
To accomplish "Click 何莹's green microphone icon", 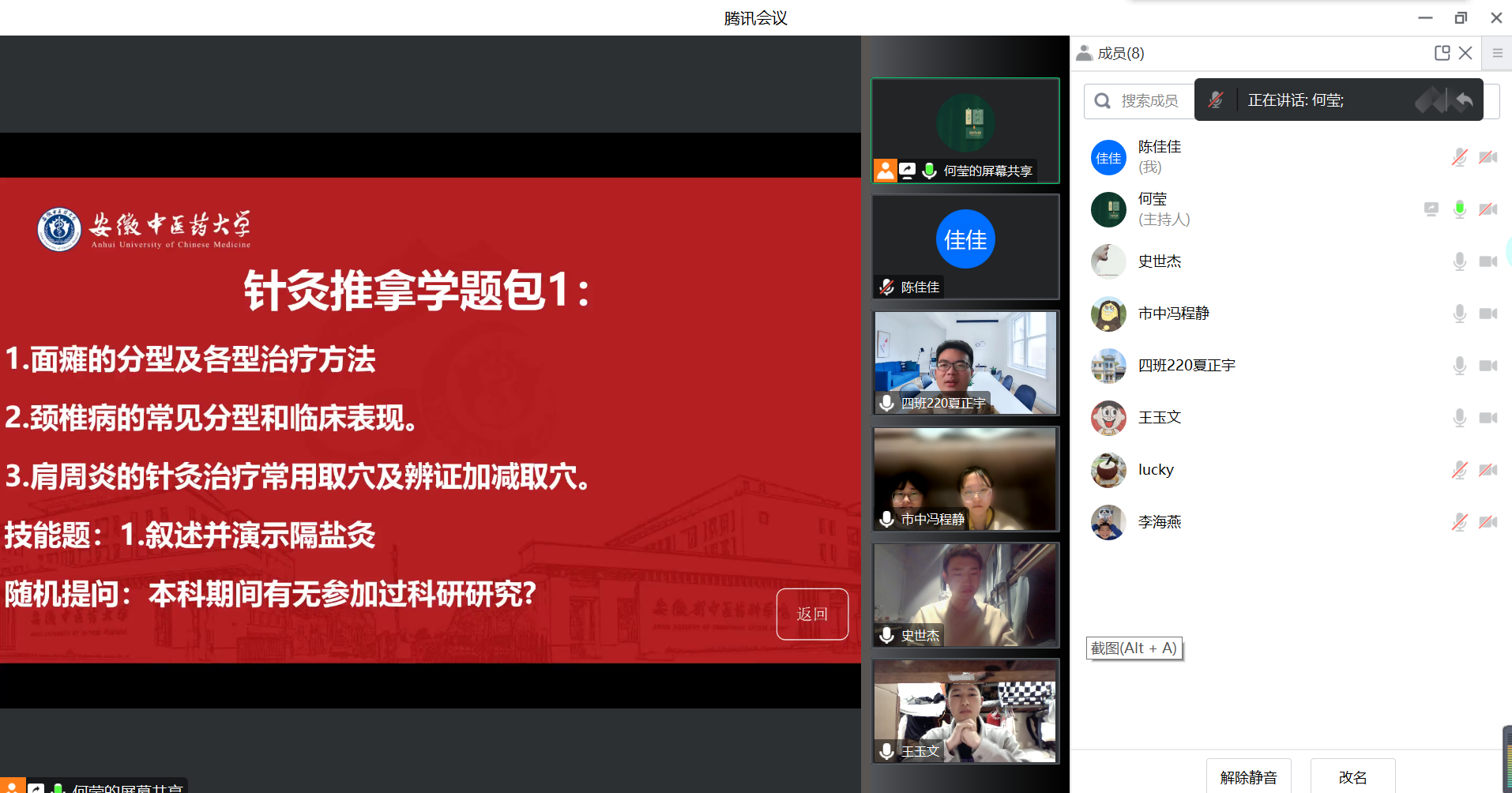I will [x=1459, y=209].
